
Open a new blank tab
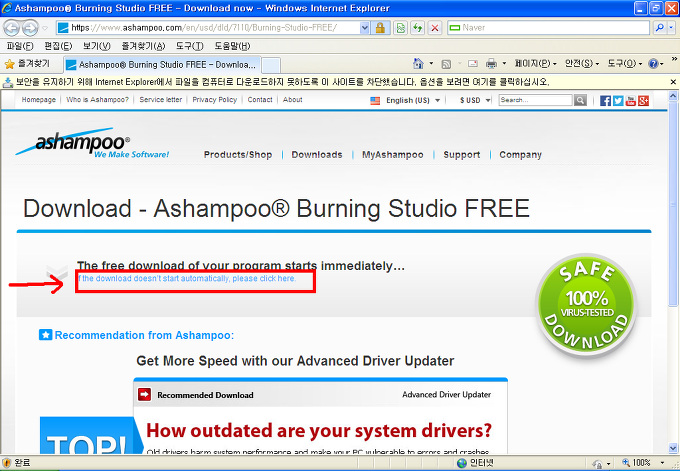(x=271, y=65)
